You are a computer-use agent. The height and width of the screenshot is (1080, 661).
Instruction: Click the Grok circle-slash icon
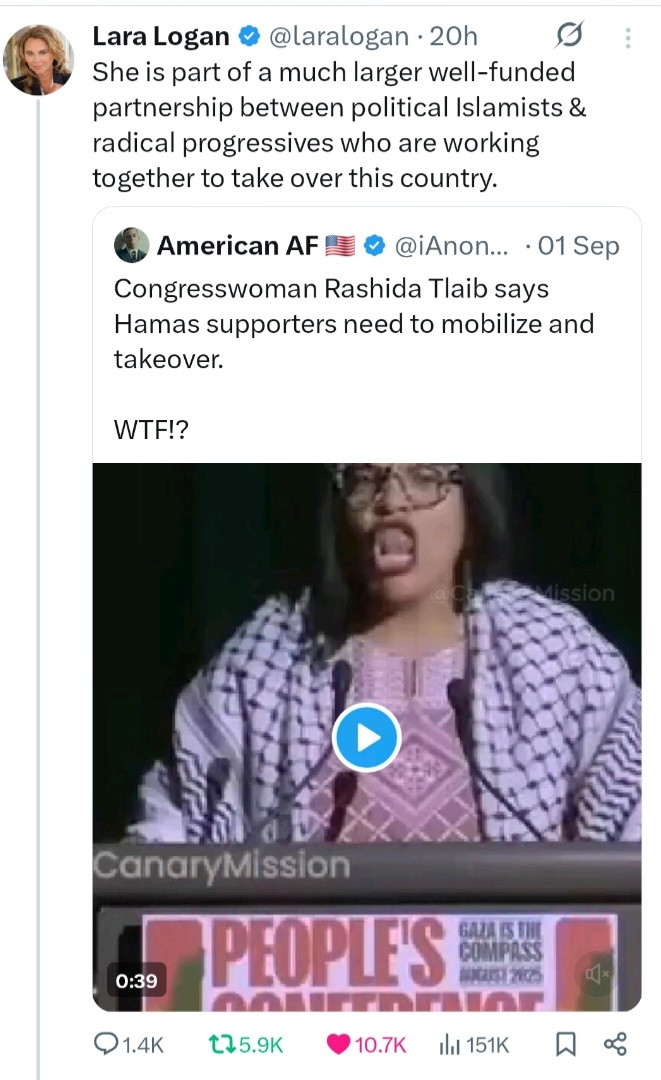click(568, 38)
